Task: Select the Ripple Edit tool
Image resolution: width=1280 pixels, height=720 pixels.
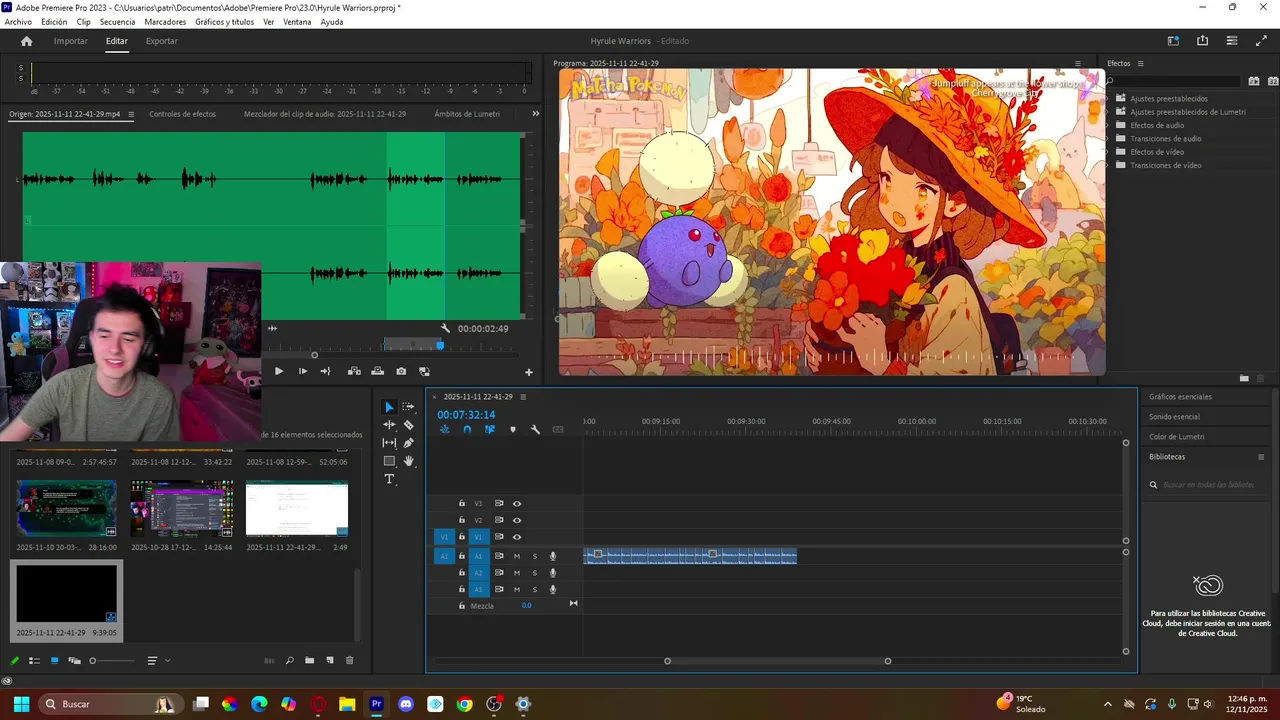Action: point(389,425)
